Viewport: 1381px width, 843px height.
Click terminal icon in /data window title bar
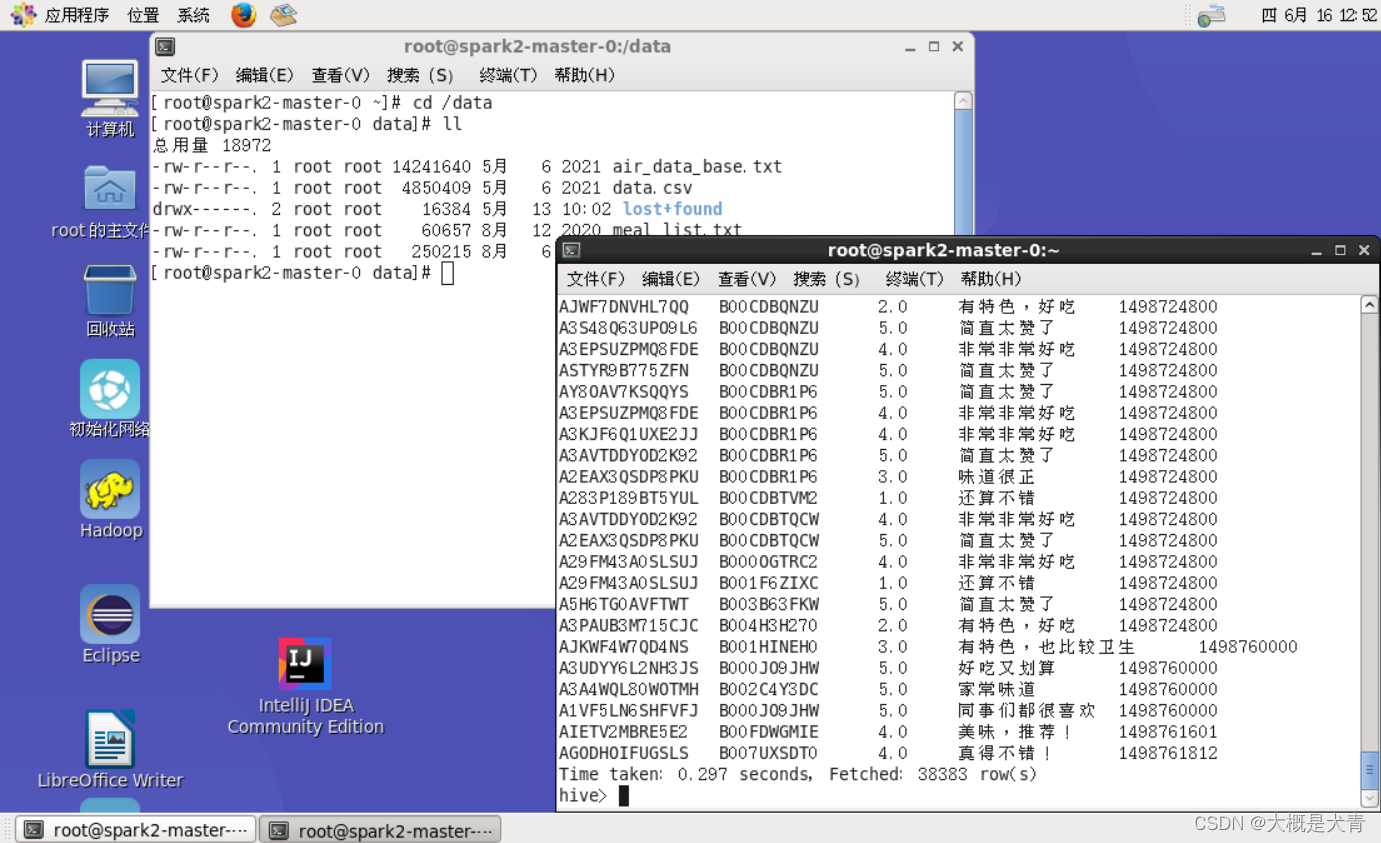click(166, 47)
